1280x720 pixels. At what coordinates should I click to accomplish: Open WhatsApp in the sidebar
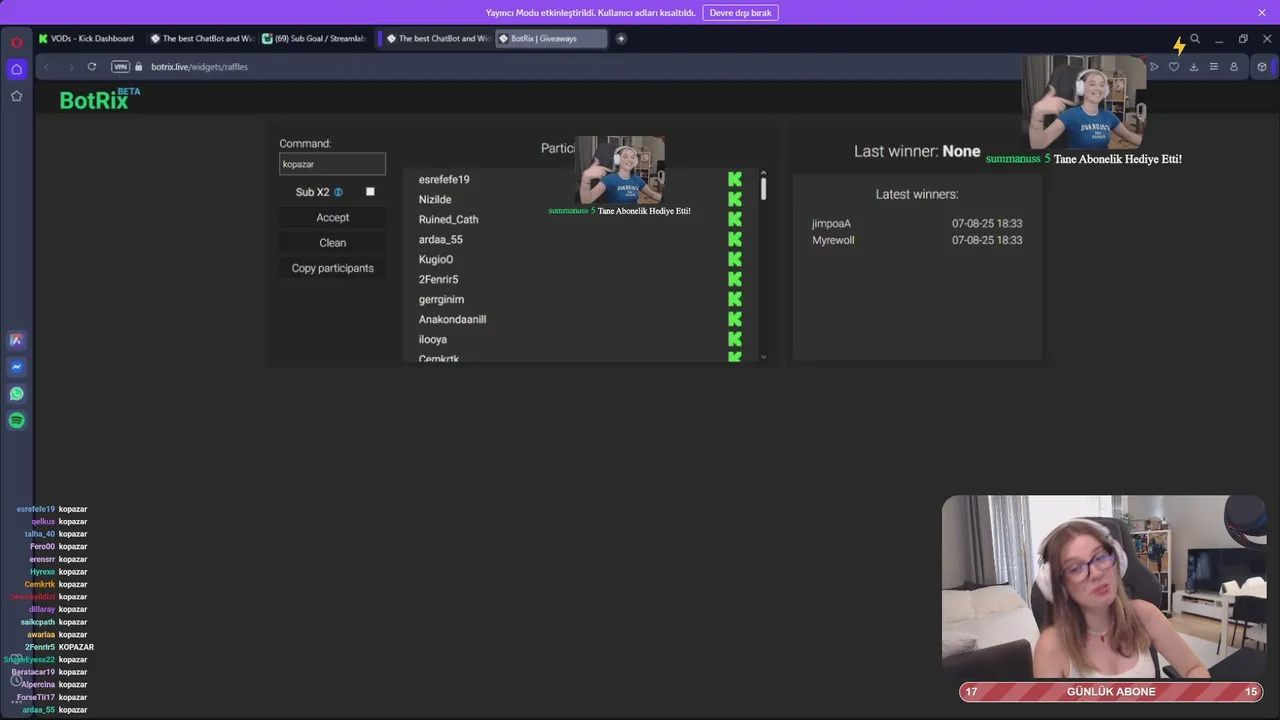click(16, 394)
